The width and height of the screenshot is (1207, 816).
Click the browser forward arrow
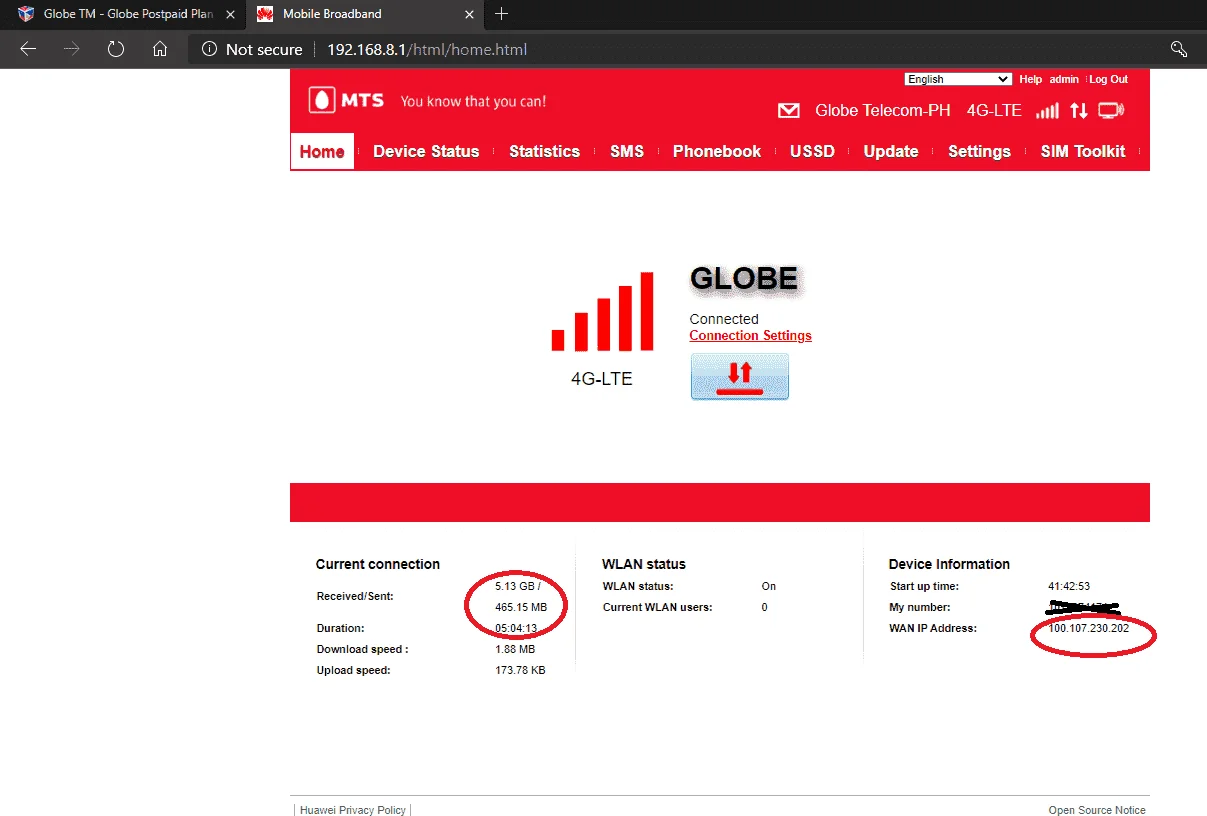(x=71, y=49)
